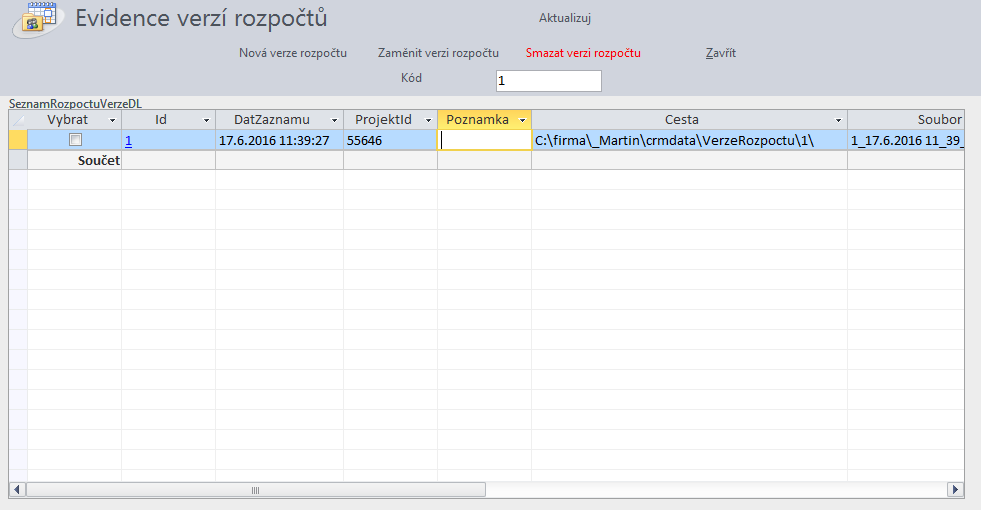Click the budget versions form logo icon
This screenshot has height=510, width=981.
[x=38, y=20]
